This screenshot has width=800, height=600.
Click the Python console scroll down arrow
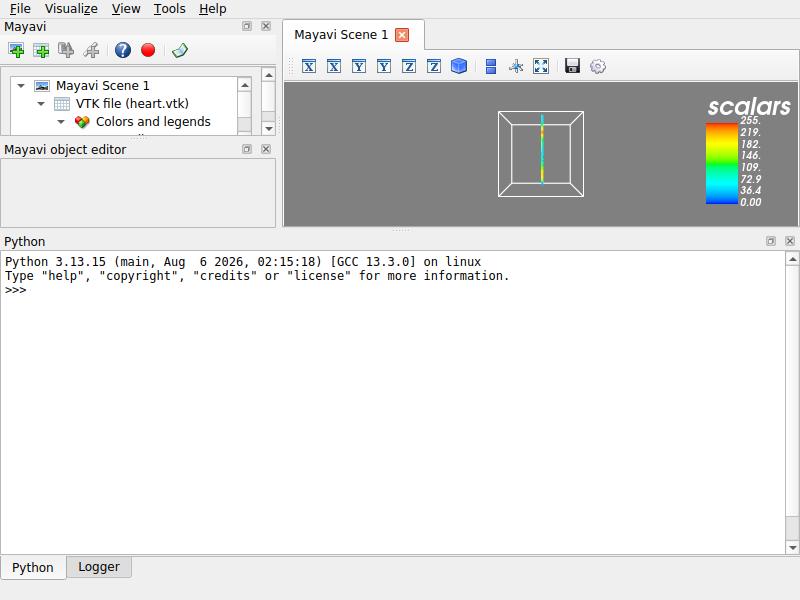(x=792, y=547)
